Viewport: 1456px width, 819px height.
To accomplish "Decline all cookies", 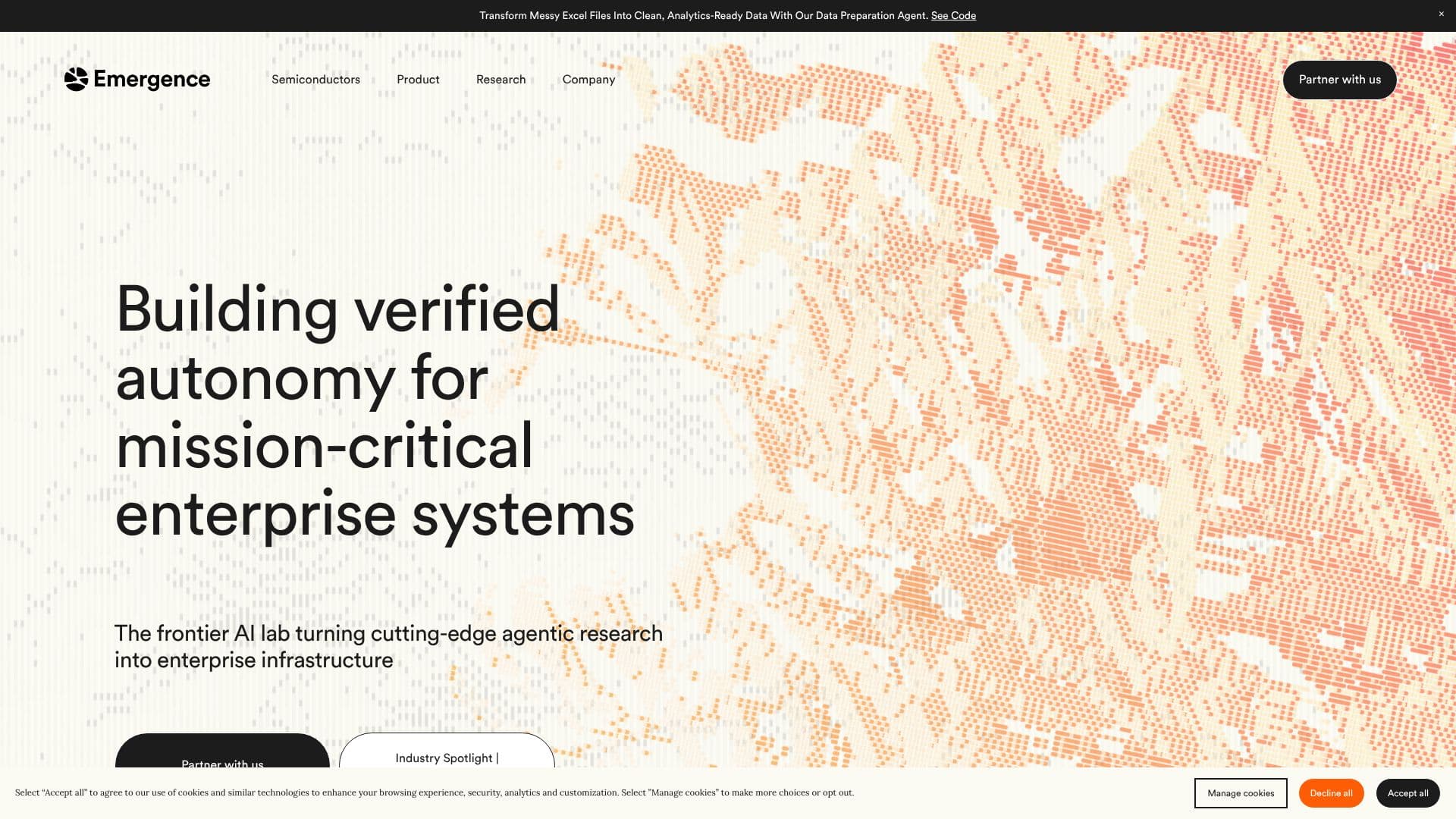I will pos(1331,793).
